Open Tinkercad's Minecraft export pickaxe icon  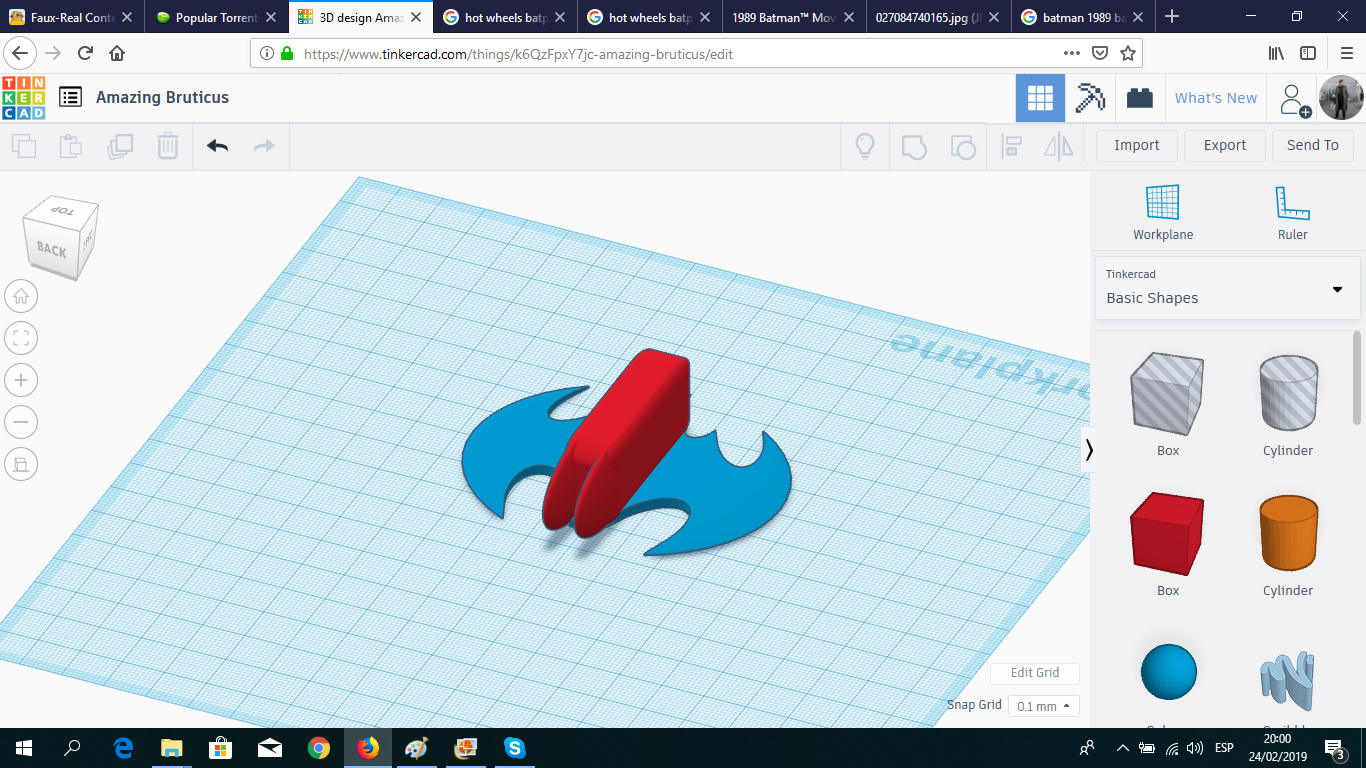[x=1089, y=97]
